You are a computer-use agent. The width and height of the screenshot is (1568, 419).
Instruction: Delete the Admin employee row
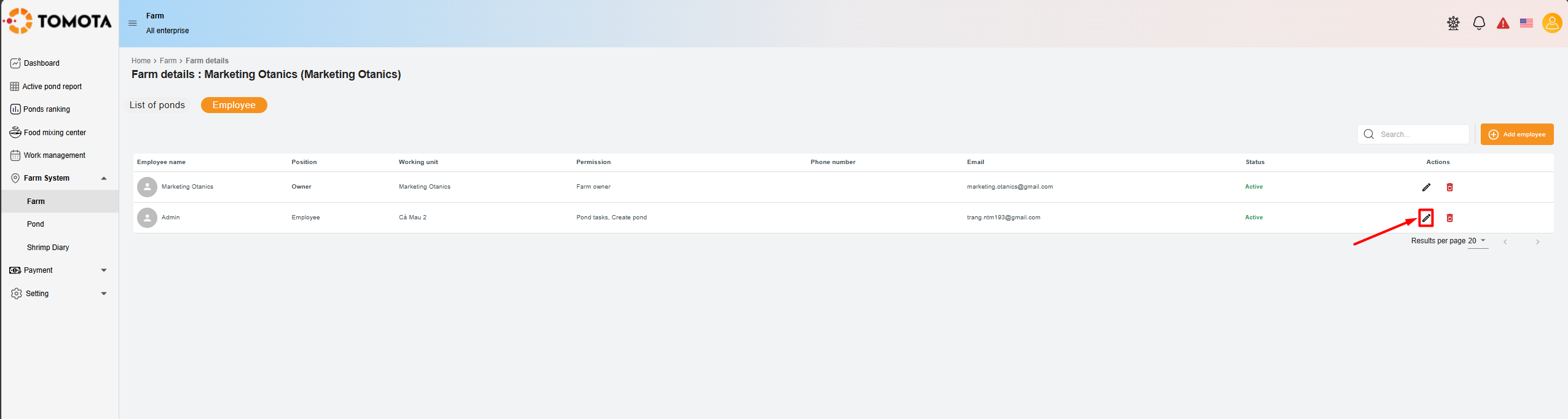click(1449, 218)
